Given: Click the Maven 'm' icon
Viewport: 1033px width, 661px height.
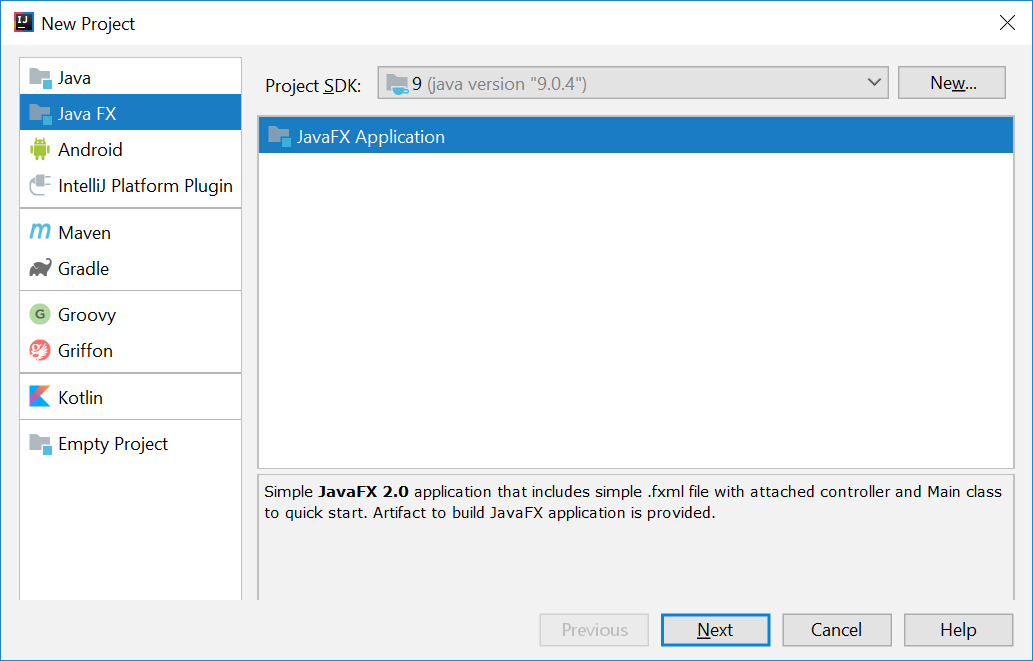Looking at the screenshot, I should [40, 232].
